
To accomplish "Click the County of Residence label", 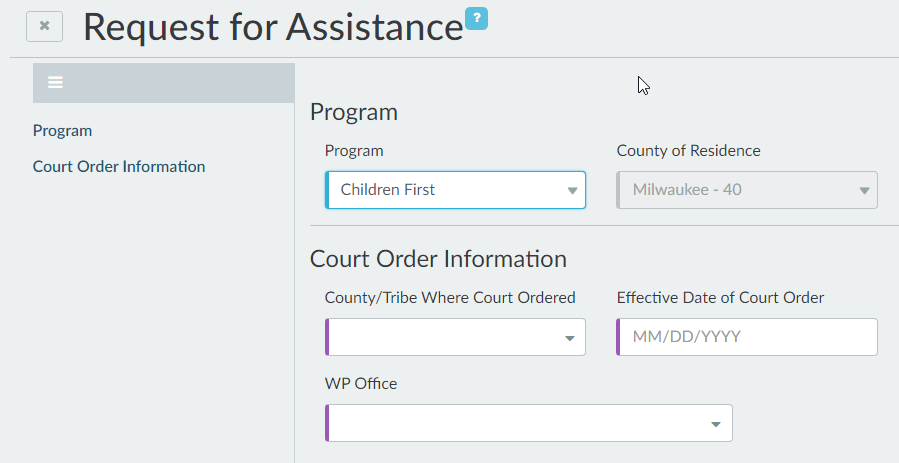I will 688,151.
